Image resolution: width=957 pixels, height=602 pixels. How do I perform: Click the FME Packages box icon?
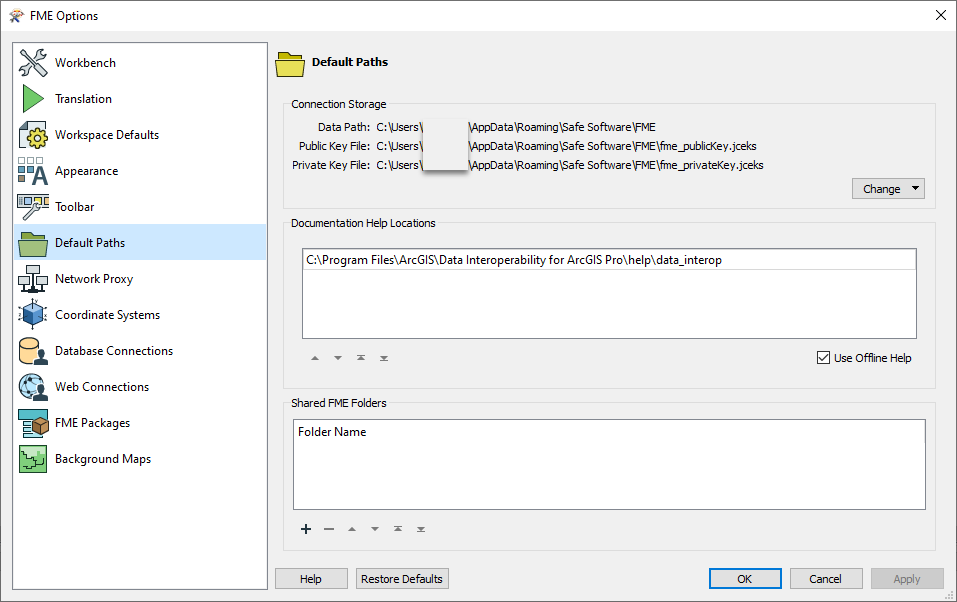coord(33,423)
